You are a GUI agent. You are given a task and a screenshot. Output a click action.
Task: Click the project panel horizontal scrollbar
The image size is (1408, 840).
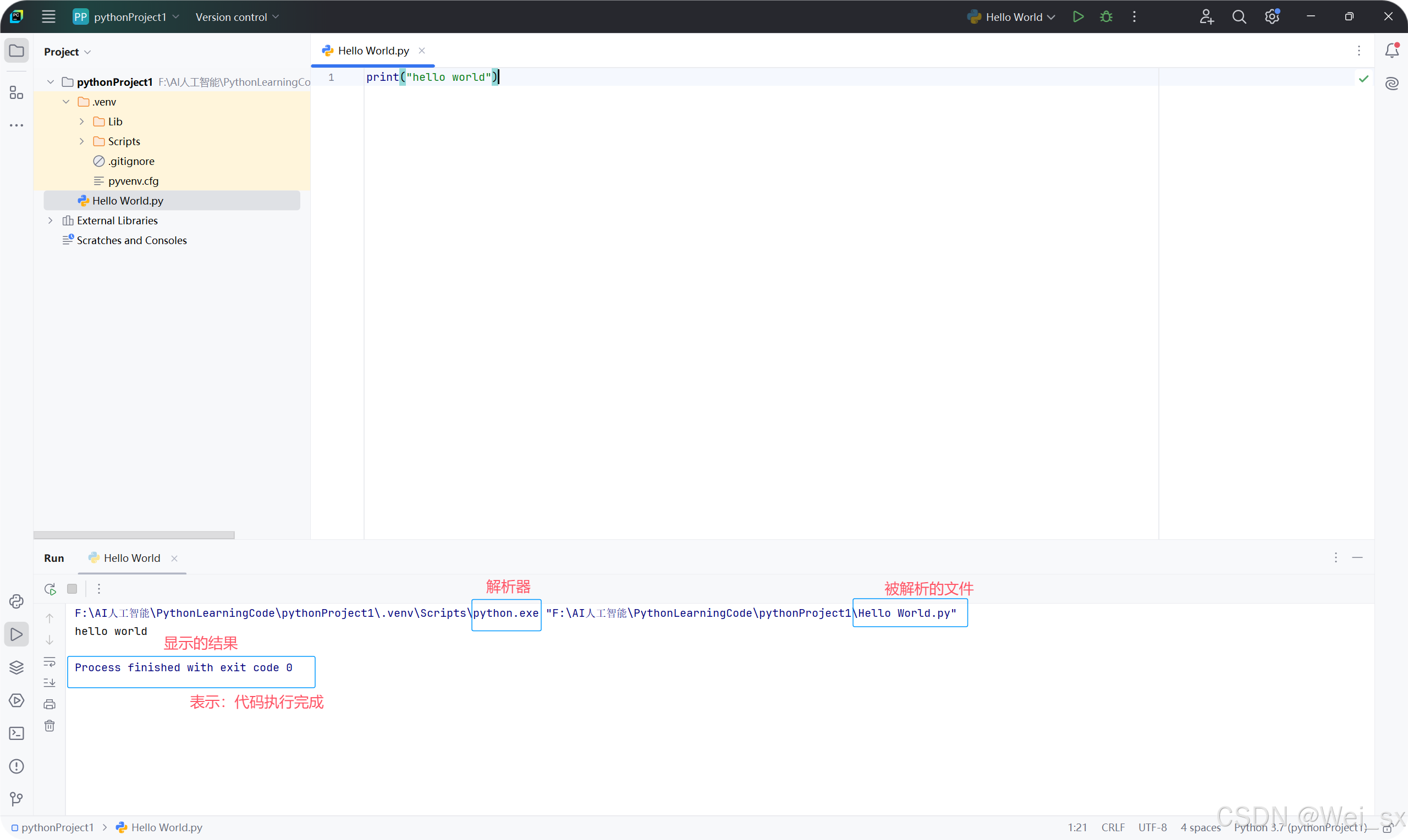(134, 534)
